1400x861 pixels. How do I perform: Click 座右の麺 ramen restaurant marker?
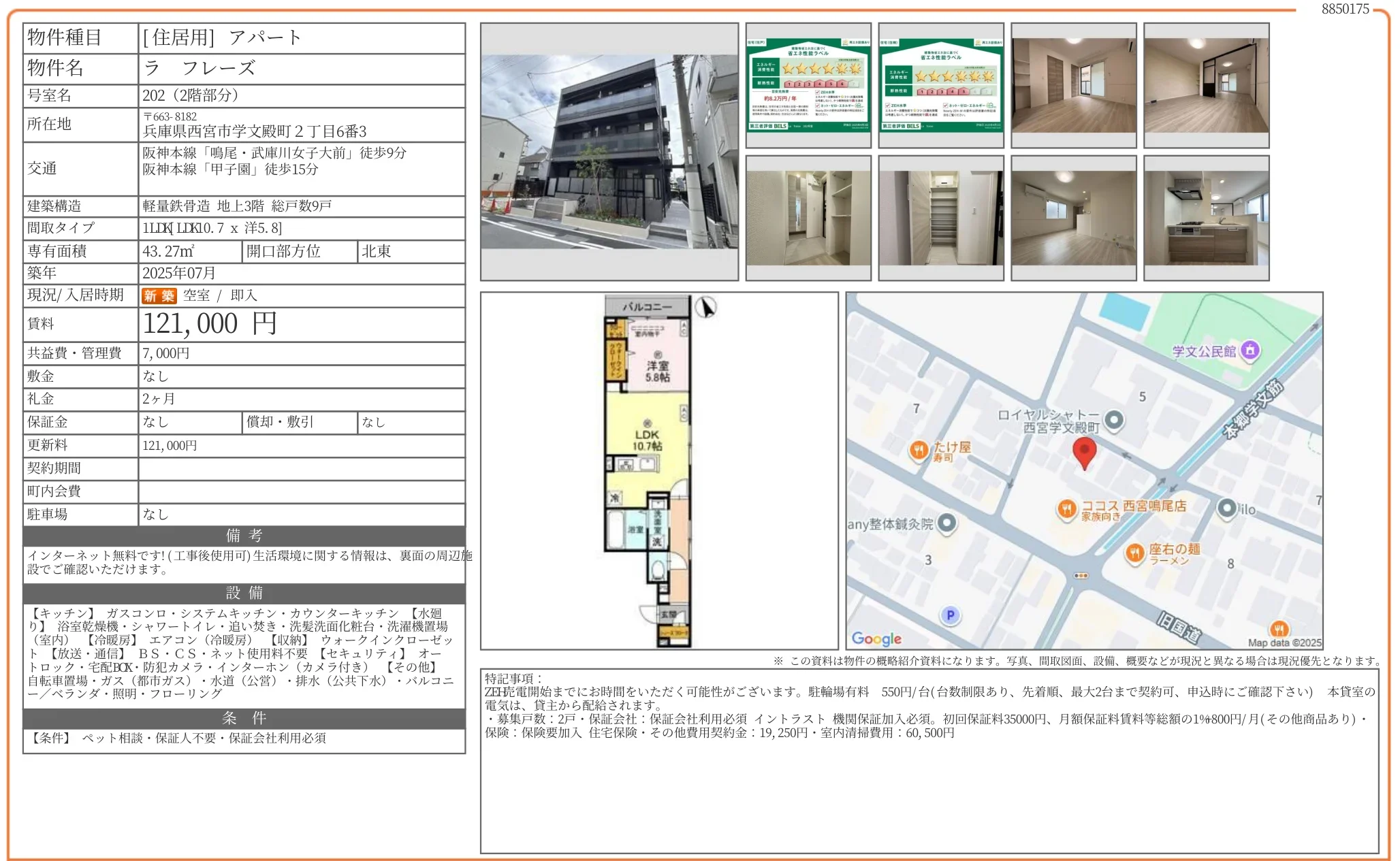pos(1134,553)
